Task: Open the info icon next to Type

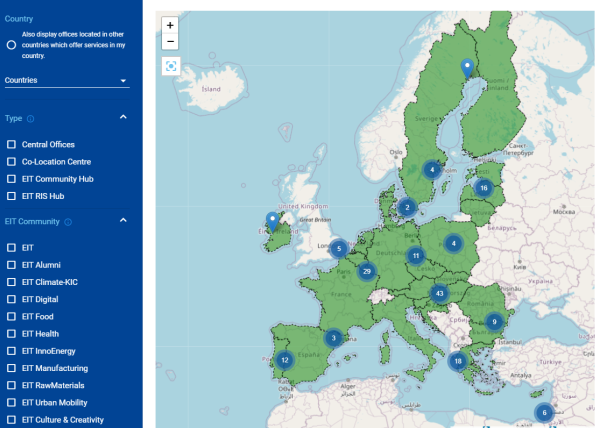Action: (31, 118)
